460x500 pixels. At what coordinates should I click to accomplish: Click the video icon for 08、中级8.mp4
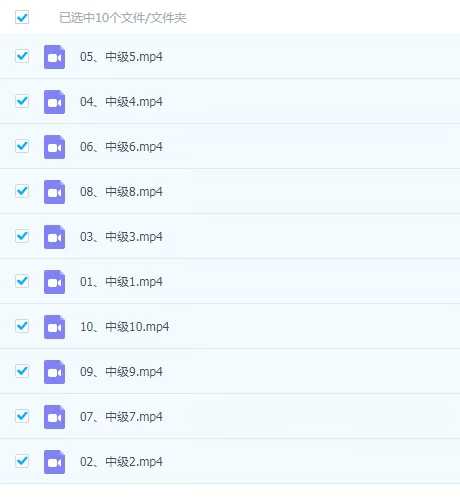click(x=54, y=192)
